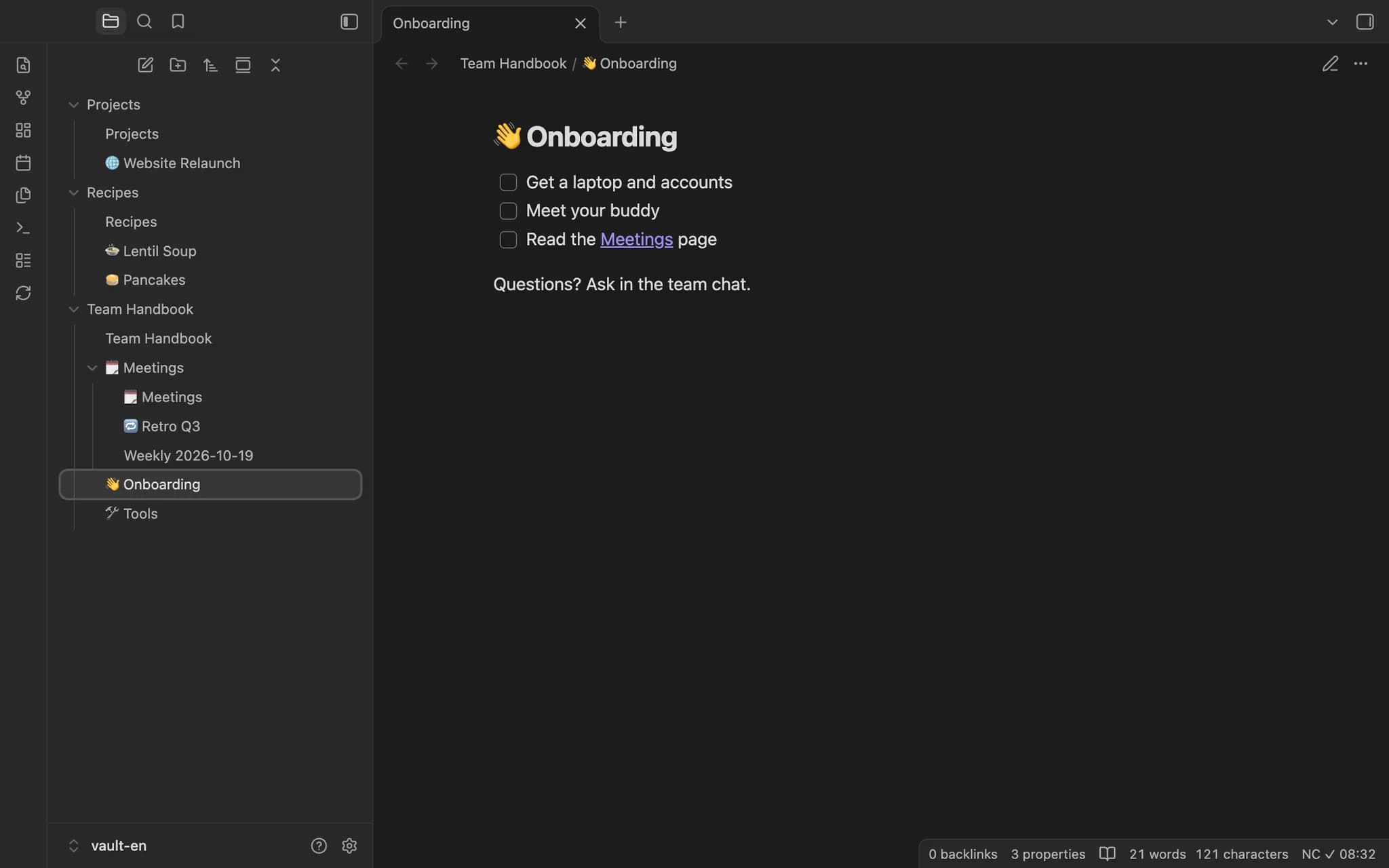This screenshot has width=1389, height=868.
Task: Click Onboarding in the breadcrumb
Action: (629, 64)
